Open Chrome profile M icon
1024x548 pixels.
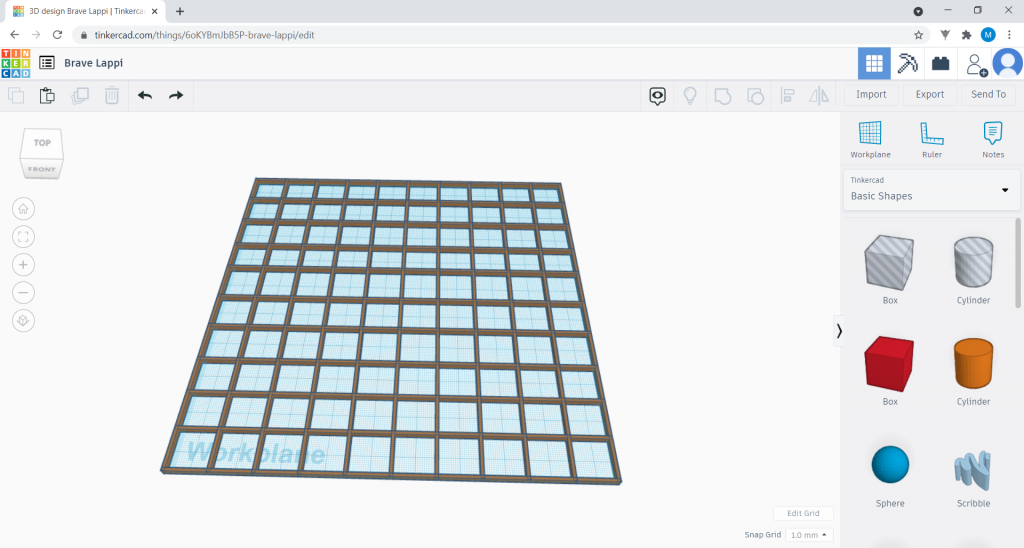pyautogui.click(x=988, y=35)
